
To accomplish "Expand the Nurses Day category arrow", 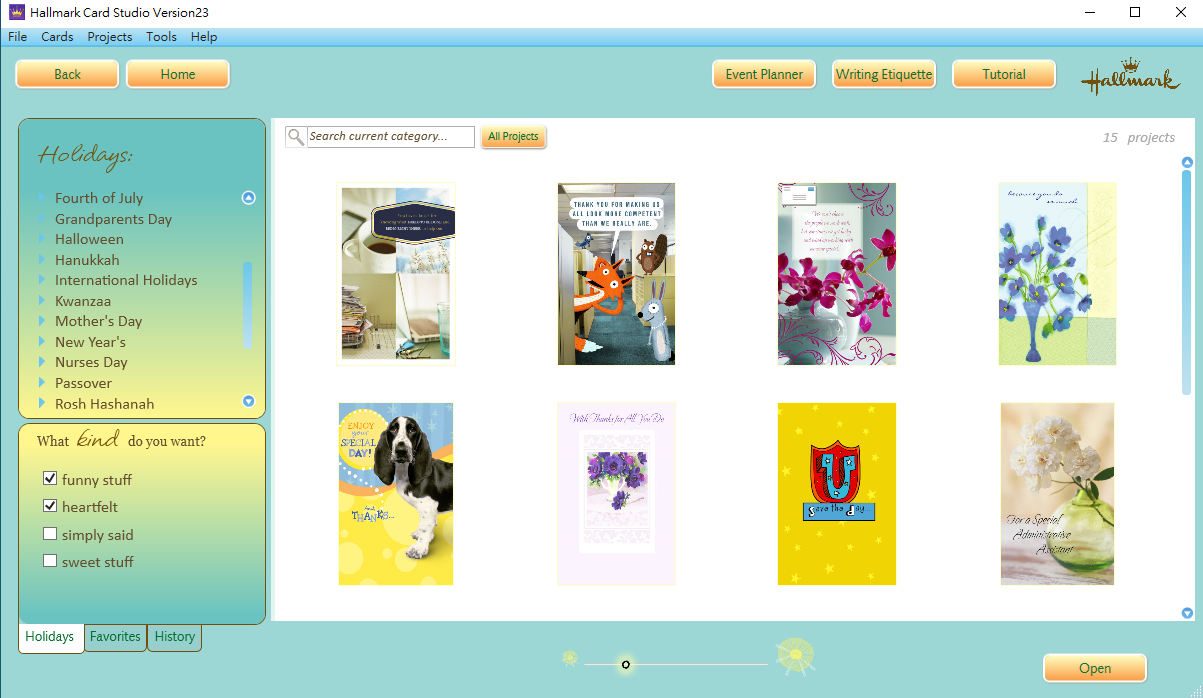I will (x=43, y=362).
